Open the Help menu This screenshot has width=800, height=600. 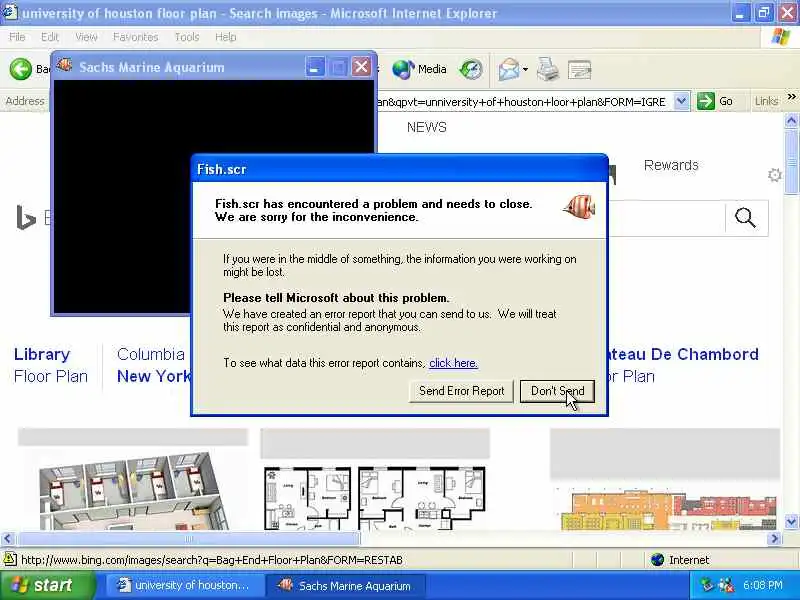(225, 37)
